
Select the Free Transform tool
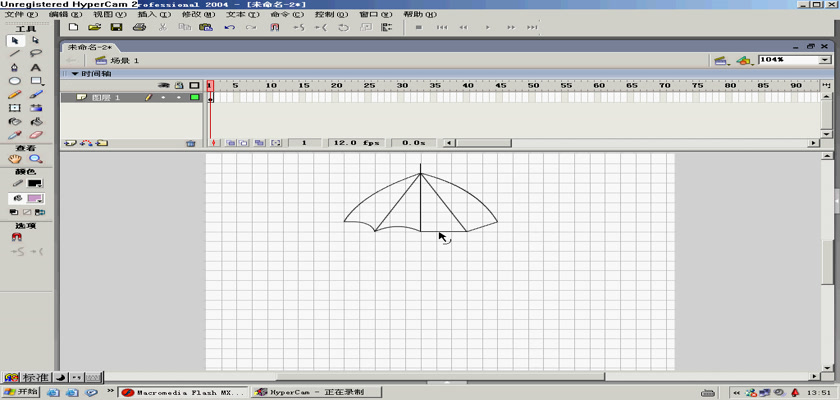15,108
